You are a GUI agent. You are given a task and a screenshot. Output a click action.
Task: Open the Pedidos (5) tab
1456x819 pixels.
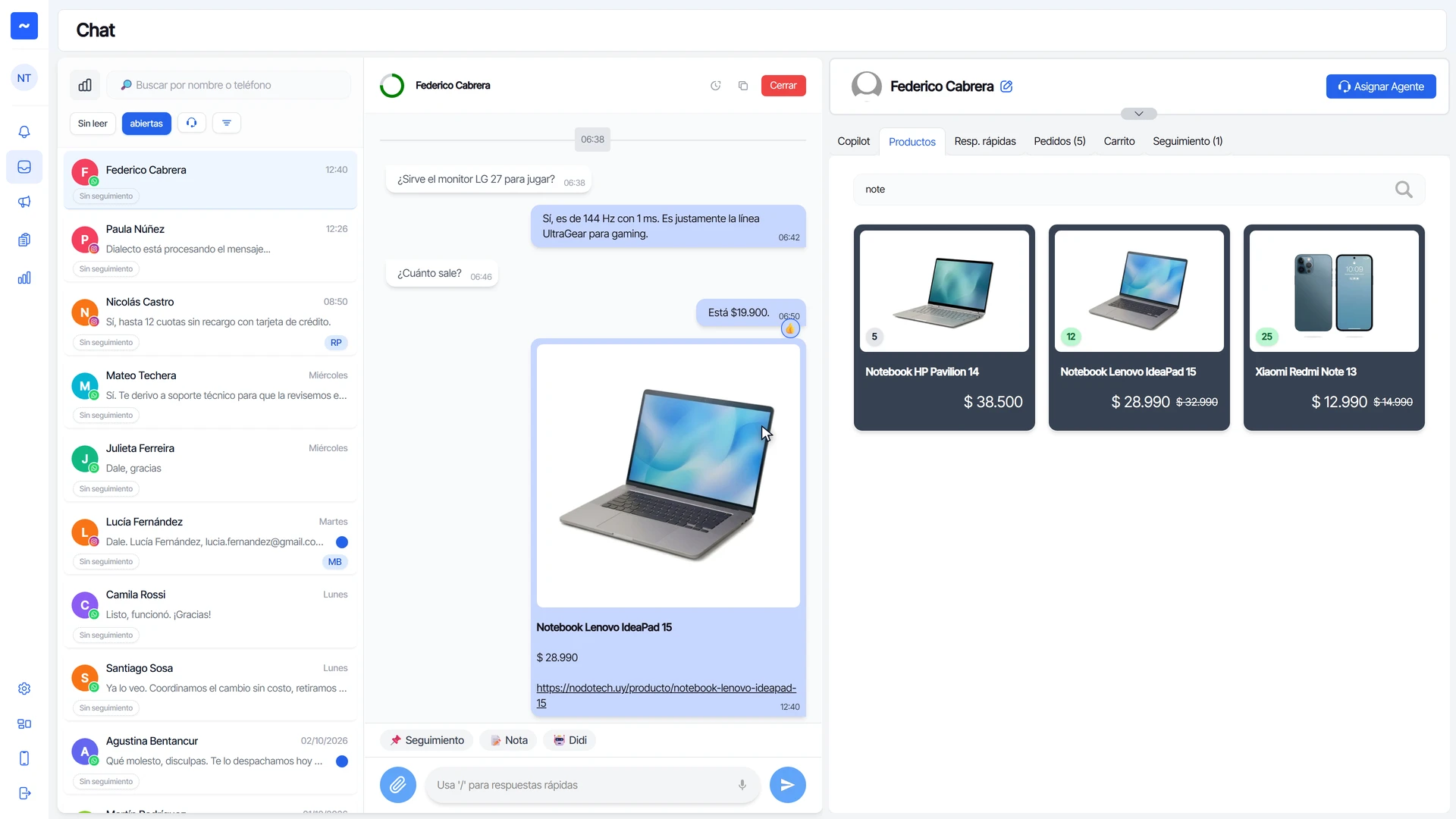1059,141
